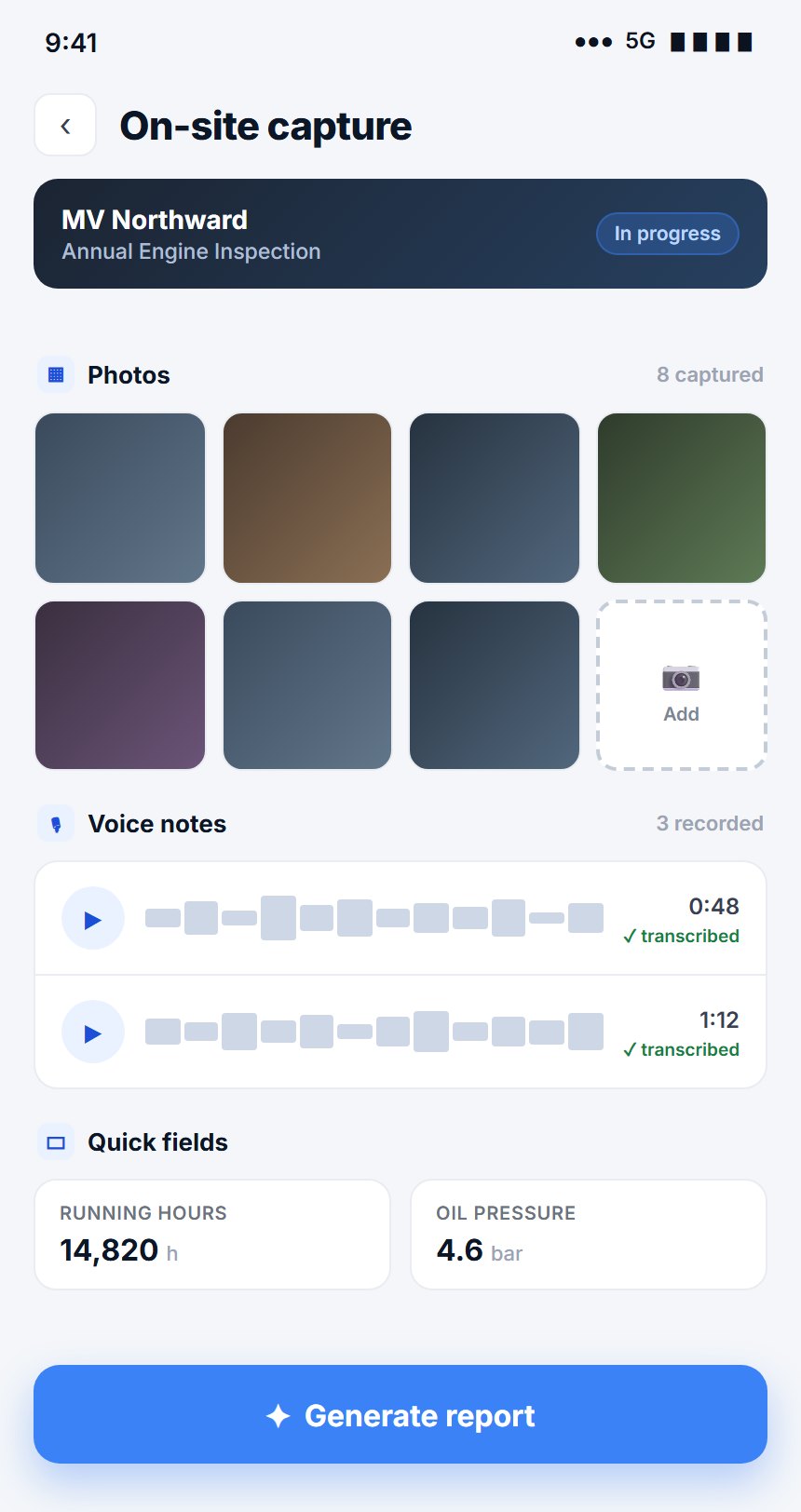801x1512 pixels.
Task: Click the '8 captured' count text
Action: point(710,374)
